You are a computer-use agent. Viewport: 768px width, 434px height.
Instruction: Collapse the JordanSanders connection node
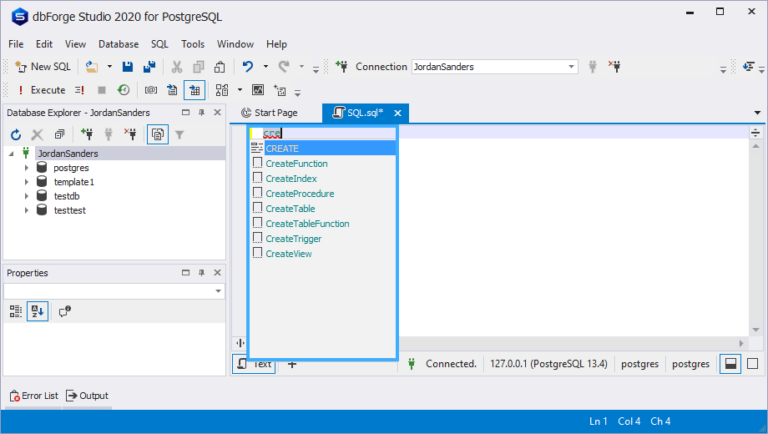(11, 154)
